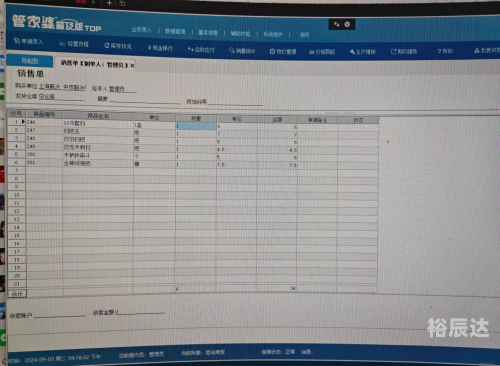Click the 购买单位 input field
Image resolution: width=500 pixels, height=366 pixels.
pos(62,87)
